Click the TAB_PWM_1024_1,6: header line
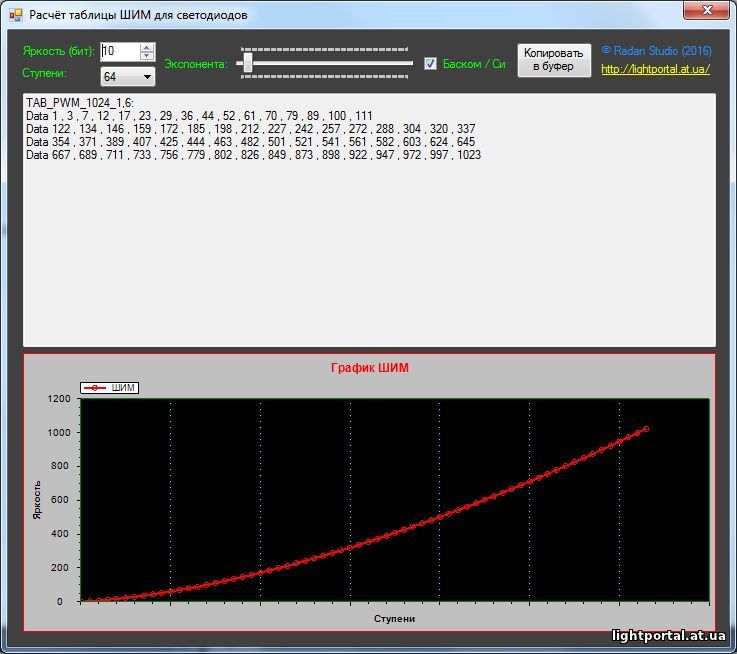Viewport: 737px width, 654px height. [x=80, y=102]
